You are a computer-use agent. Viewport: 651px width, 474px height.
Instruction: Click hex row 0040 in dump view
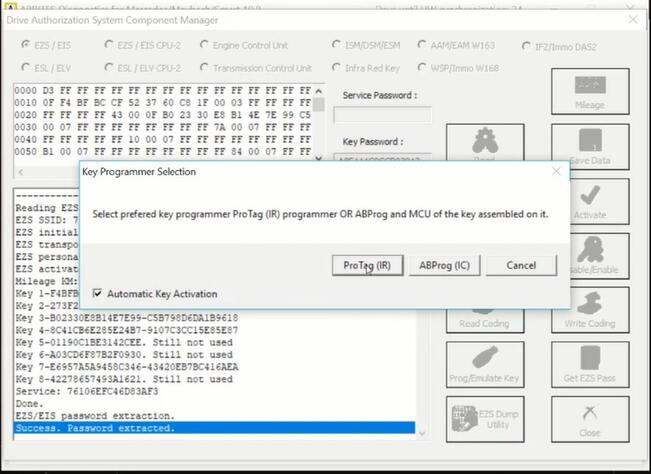163,139
